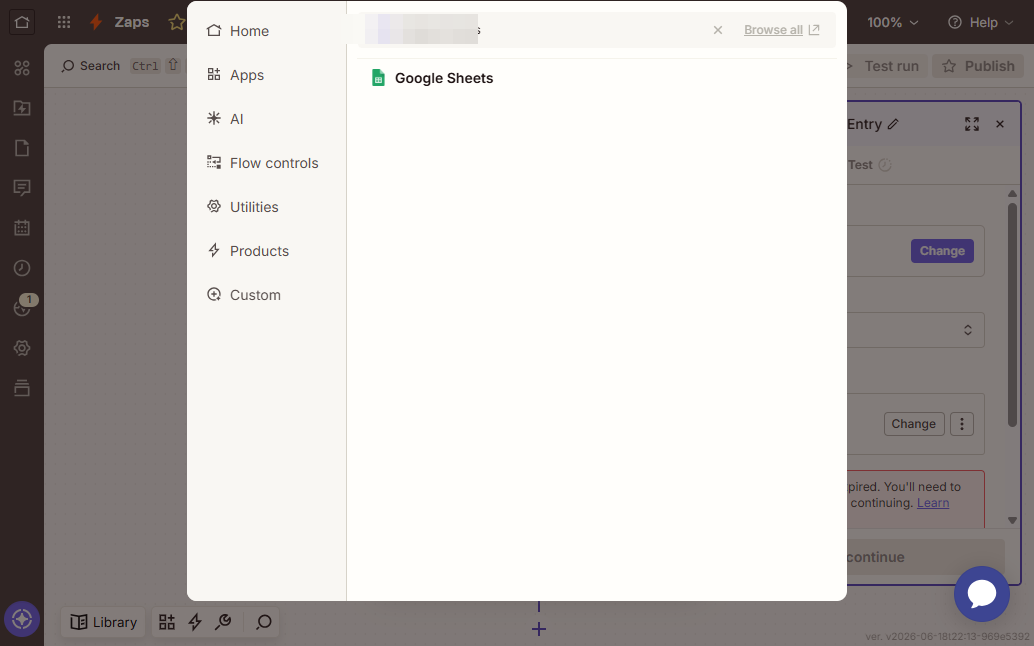Screen dimensions: 1034x646
Task: Open Zaps icon in left sidebar
Action: point(22,108)
